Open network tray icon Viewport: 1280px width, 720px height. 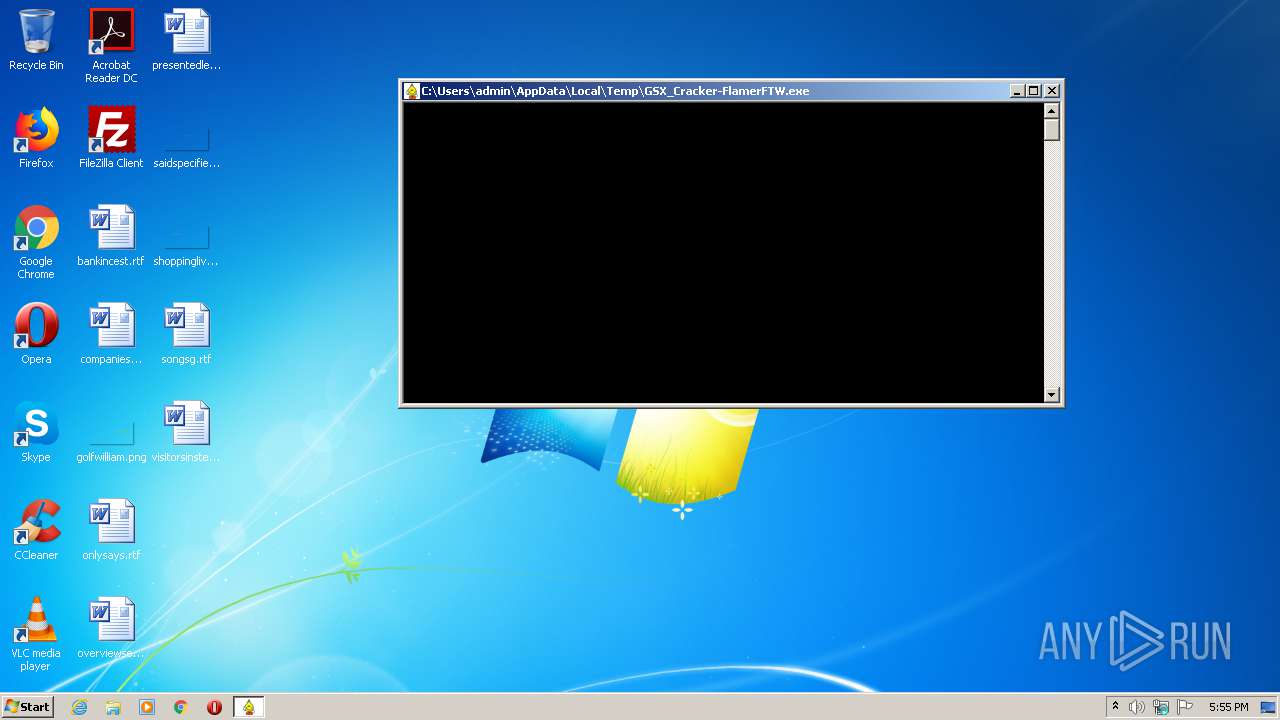tap(1161, 707)
